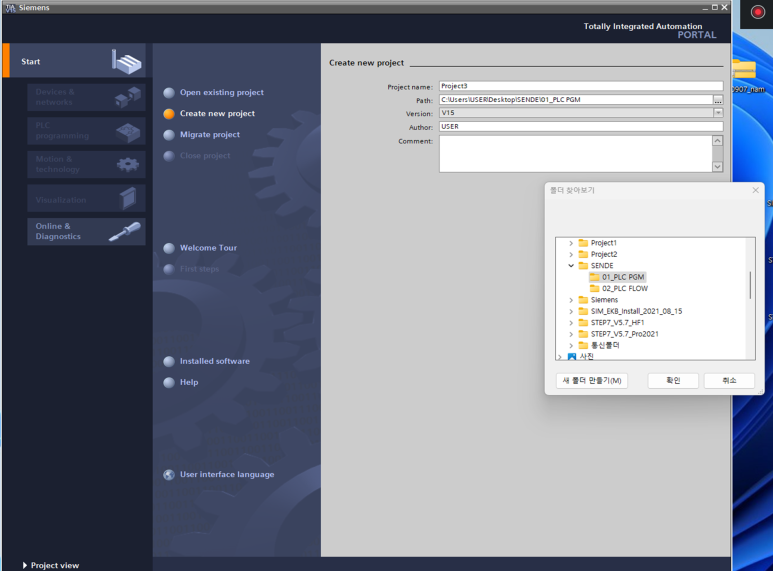Expand Project view at bottom left
773x571 pixels.
coord(50,565)
